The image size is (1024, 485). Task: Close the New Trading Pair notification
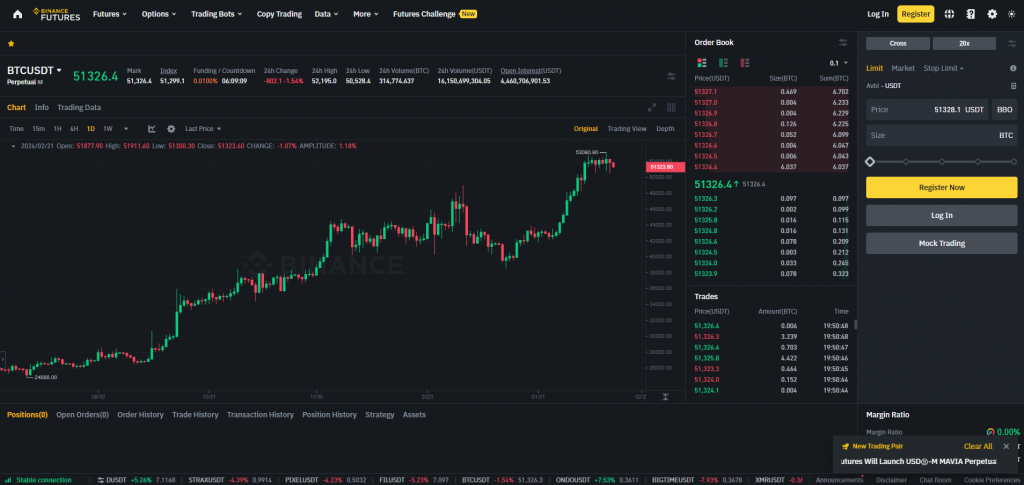(x=1006, y=446)
